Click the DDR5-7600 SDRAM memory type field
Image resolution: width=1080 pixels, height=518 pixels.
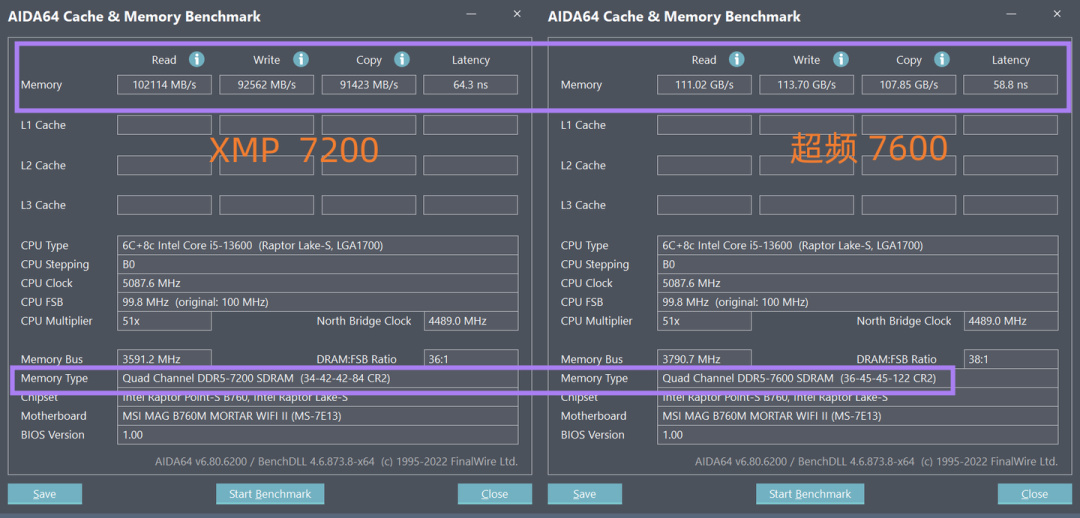[805, 379]
